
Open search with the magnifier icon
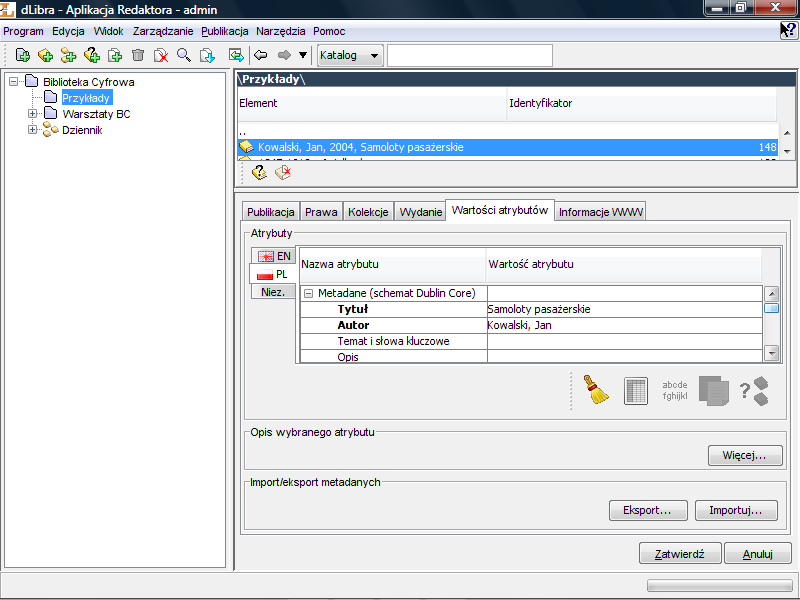click(x=184, y=55)
